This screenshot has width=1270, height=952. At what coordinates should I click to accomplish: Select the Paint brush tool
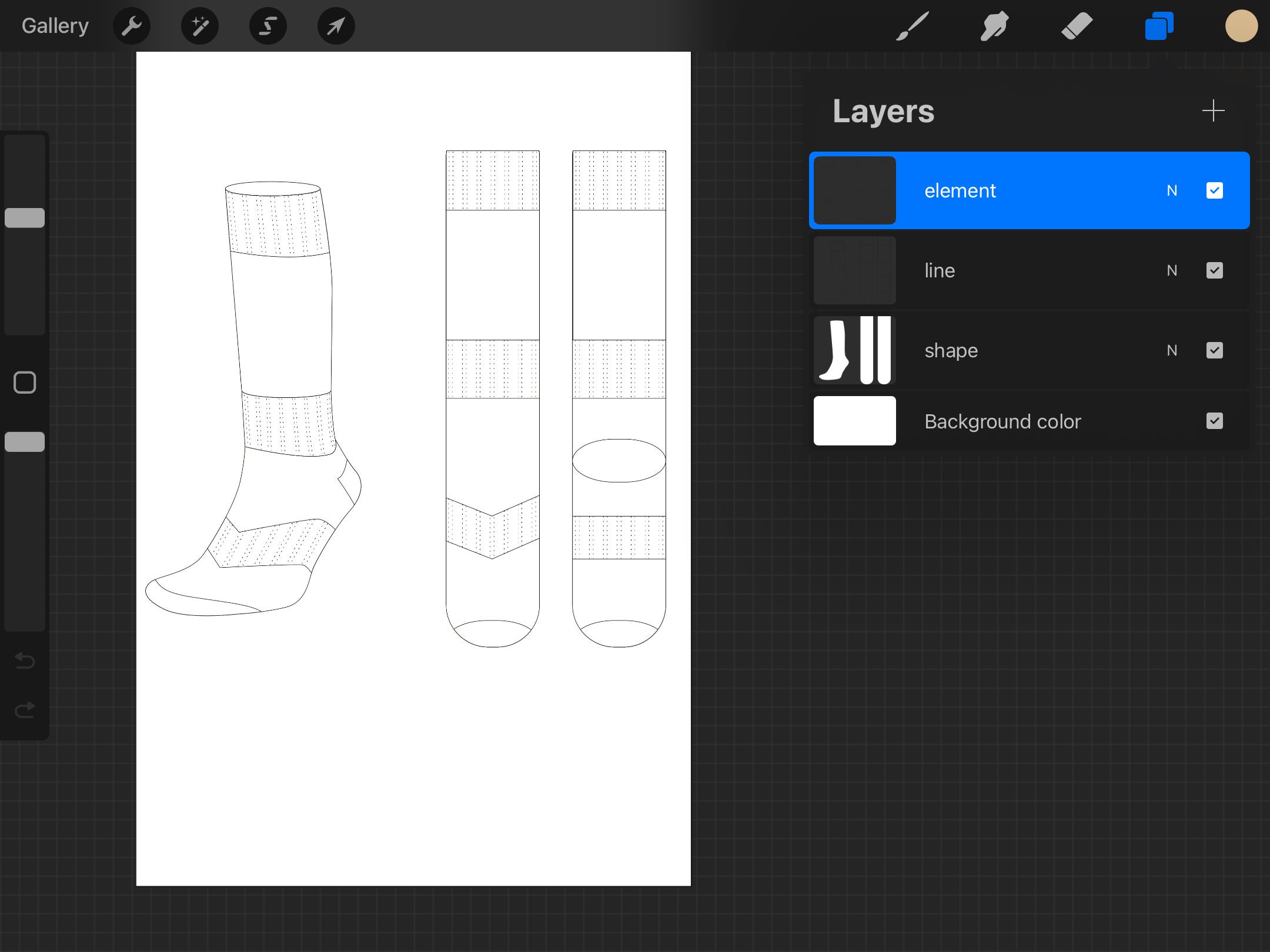point(912,25)
